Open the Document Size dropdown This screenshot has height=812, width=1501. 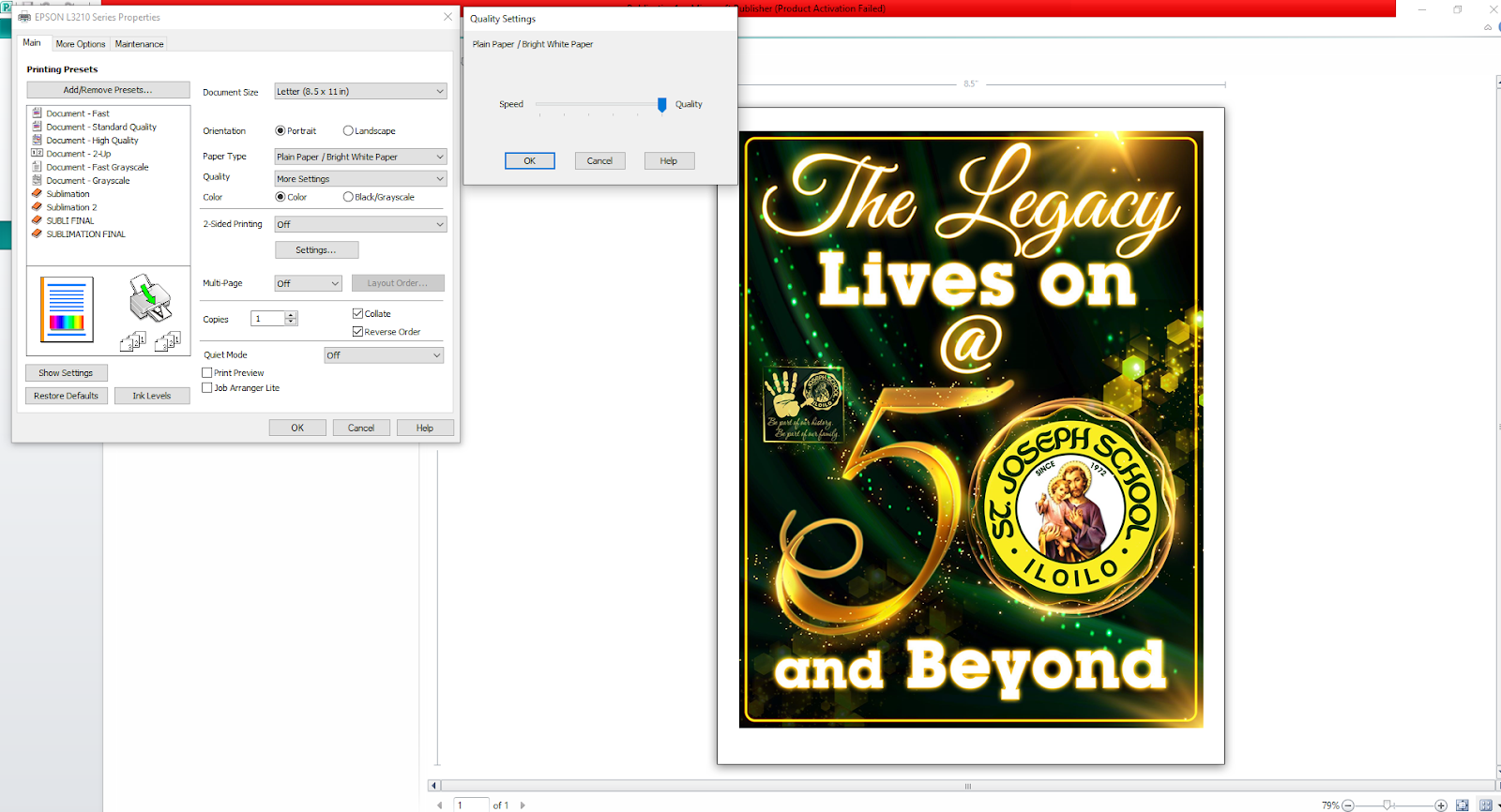click(360, 92)
